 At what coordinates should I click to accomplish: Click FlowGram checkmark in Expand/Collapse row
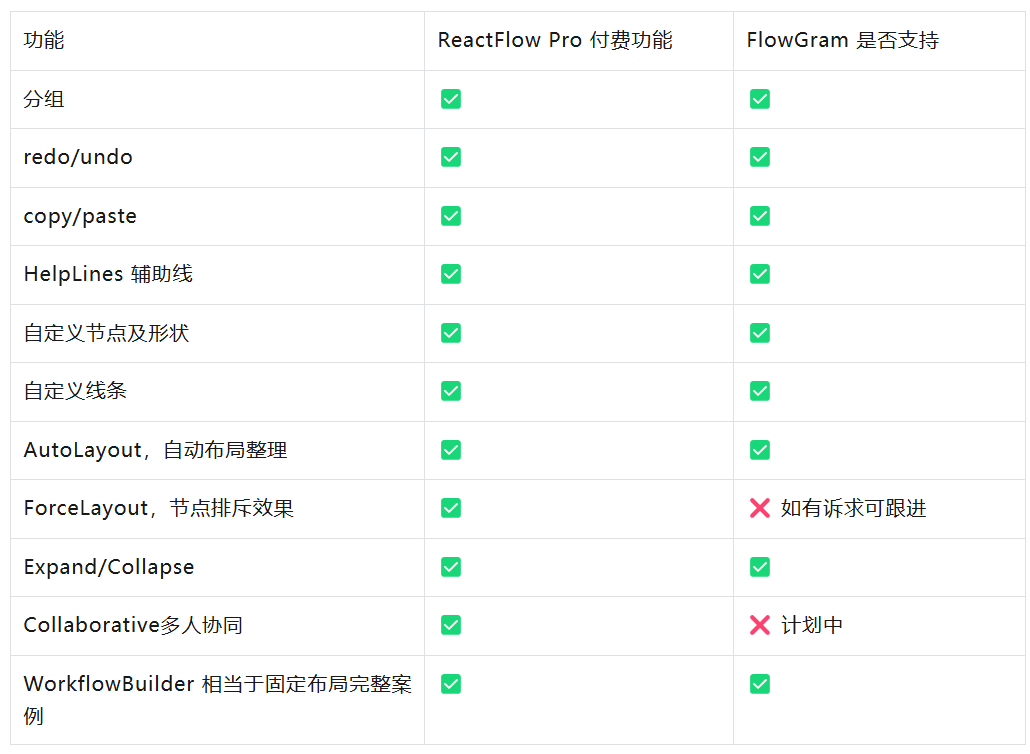point(760,567)
